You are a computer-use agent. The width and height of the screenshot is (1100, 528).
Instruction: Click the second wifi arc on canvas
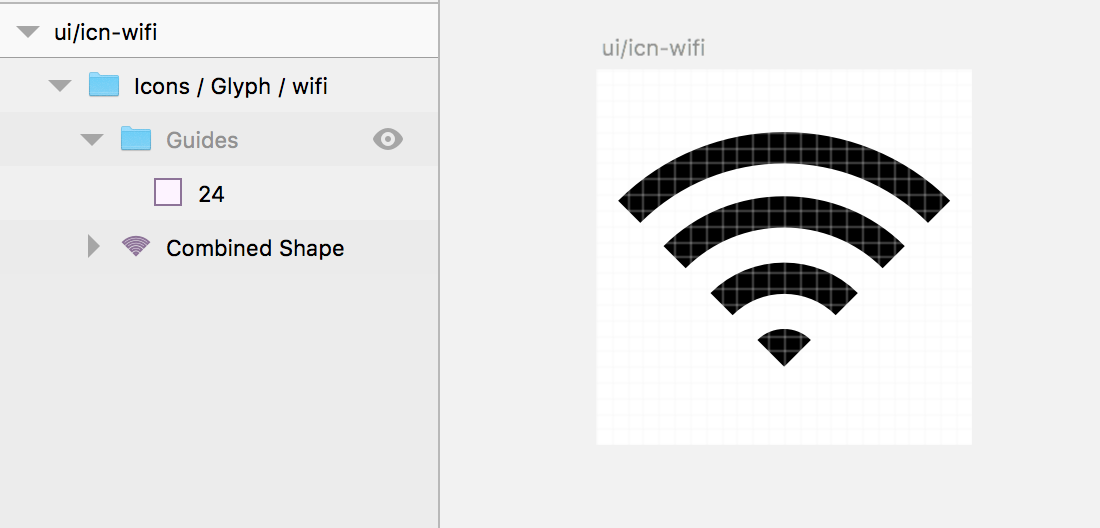pyautogui.click(x=784, y=210)
